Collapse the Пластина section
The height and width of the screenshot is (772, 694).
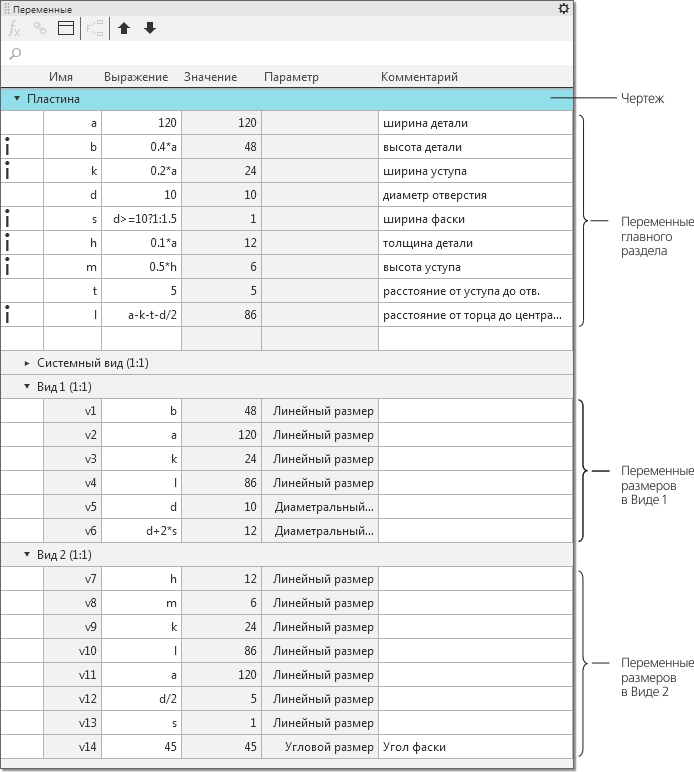[17, 99]
